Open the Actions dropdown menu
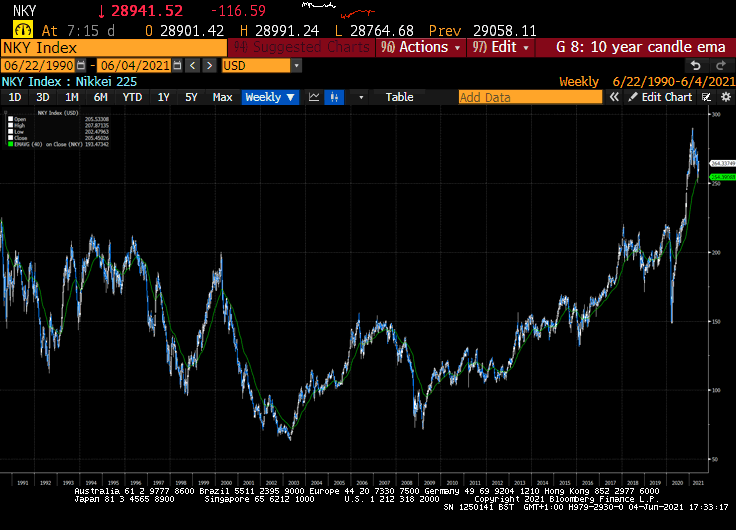736x530 pixels. point(420,47)
